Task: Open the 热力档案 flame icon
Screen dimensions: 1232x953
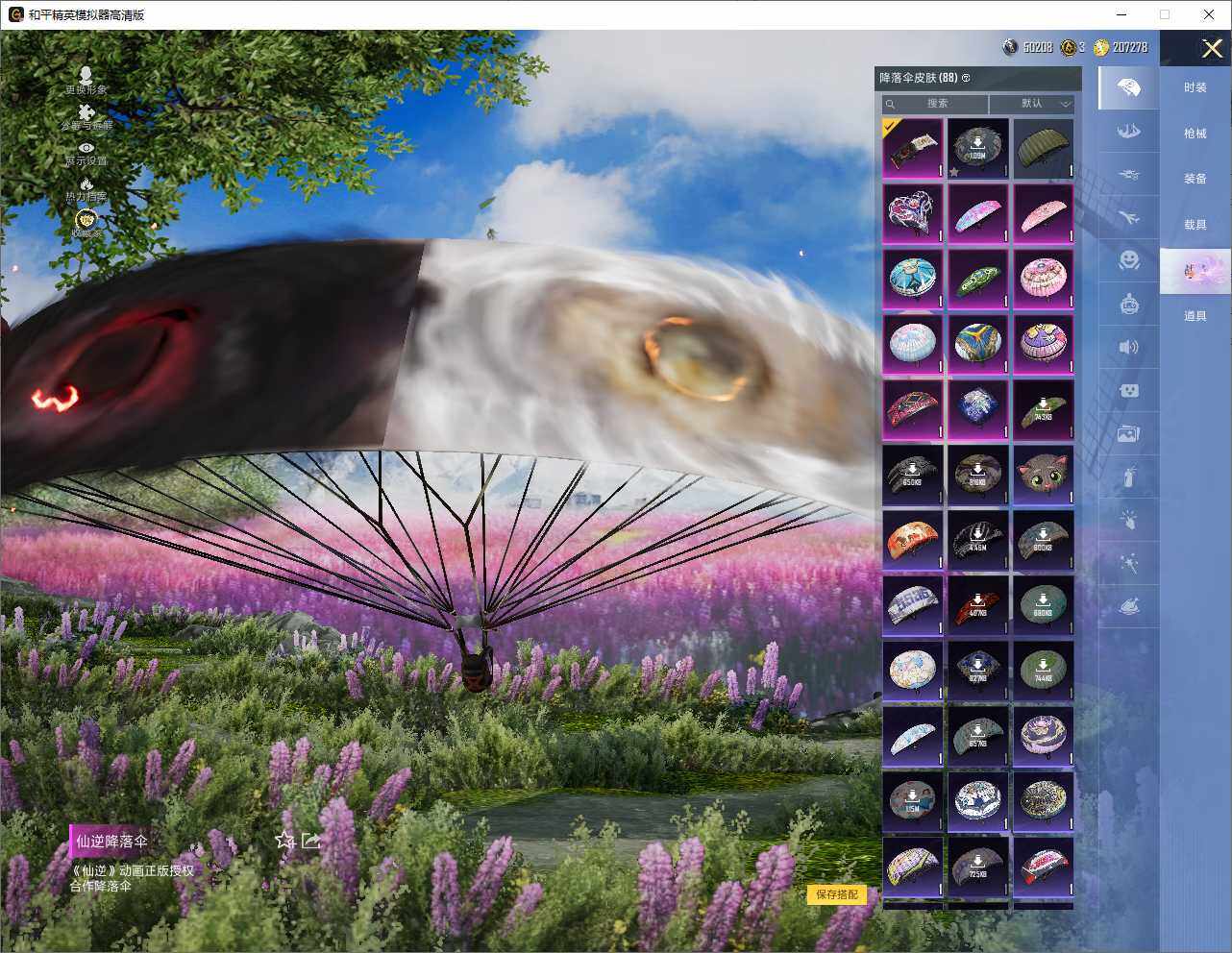Action: 86,188
